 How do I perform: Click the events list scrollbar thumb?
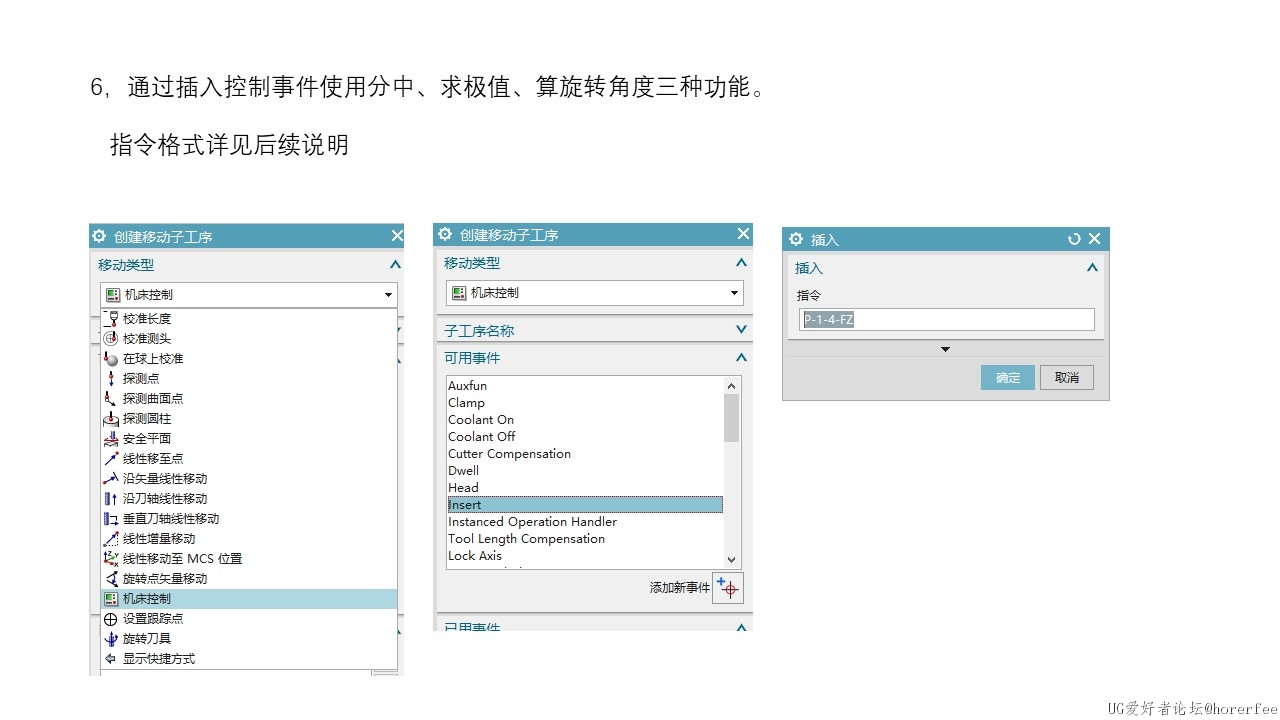(732, 418)
